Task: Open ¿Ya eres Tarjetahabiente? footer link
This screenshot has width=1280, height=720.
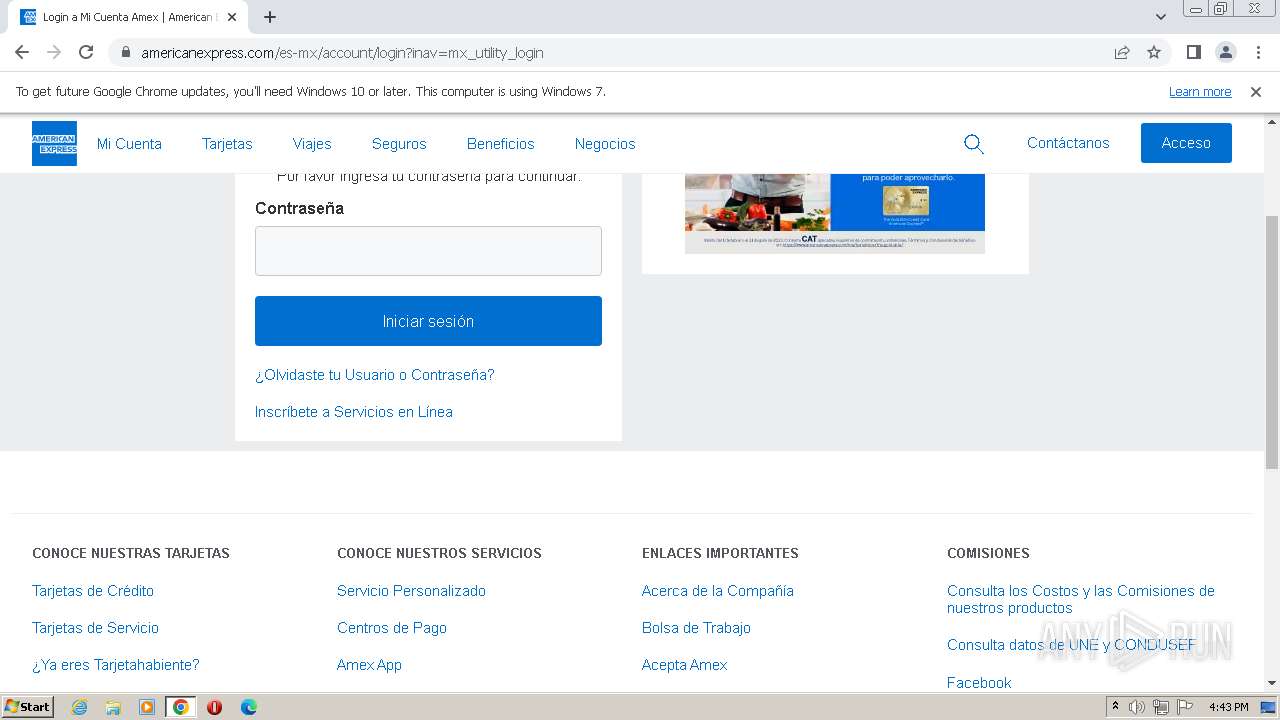Action: (x=116, y=665)
